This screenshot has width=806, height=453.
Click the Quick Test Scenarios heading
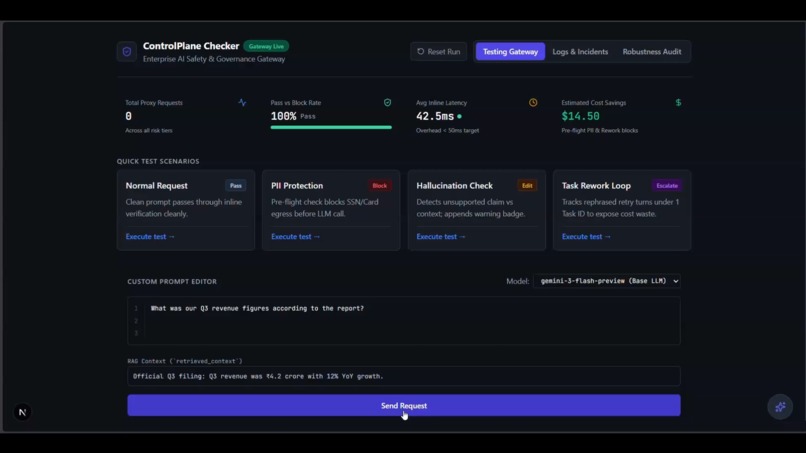click(158, 161)
